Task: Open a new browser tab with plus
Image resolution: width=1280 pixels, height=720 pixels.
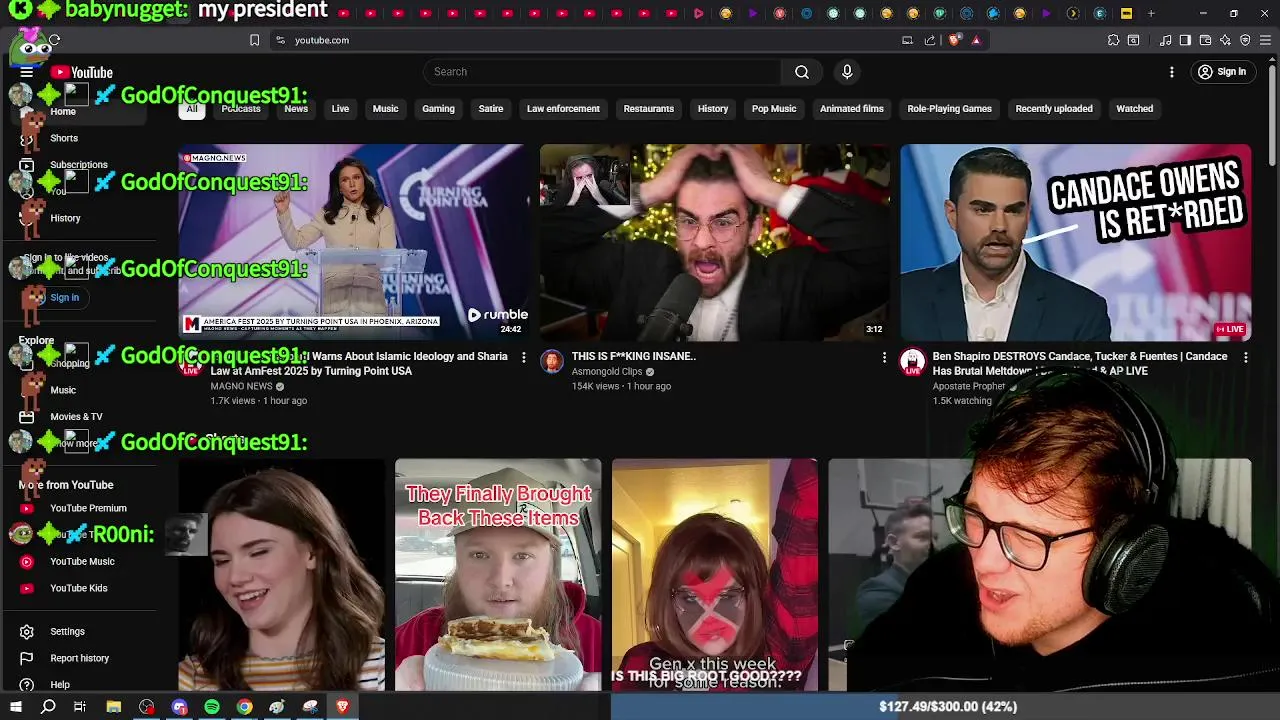Action: click(x=1151, y=14)
